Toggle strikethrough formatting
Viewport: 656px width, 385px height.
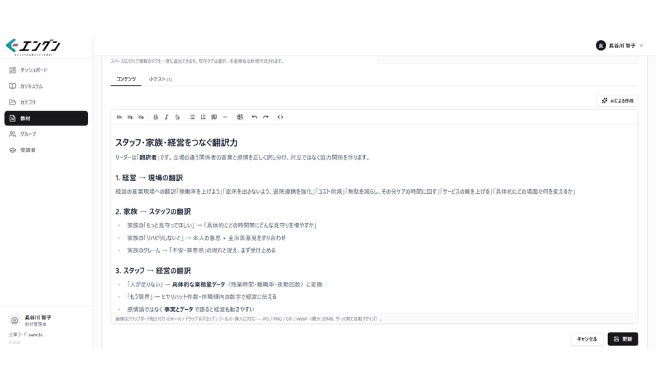(x=177, y=117)
